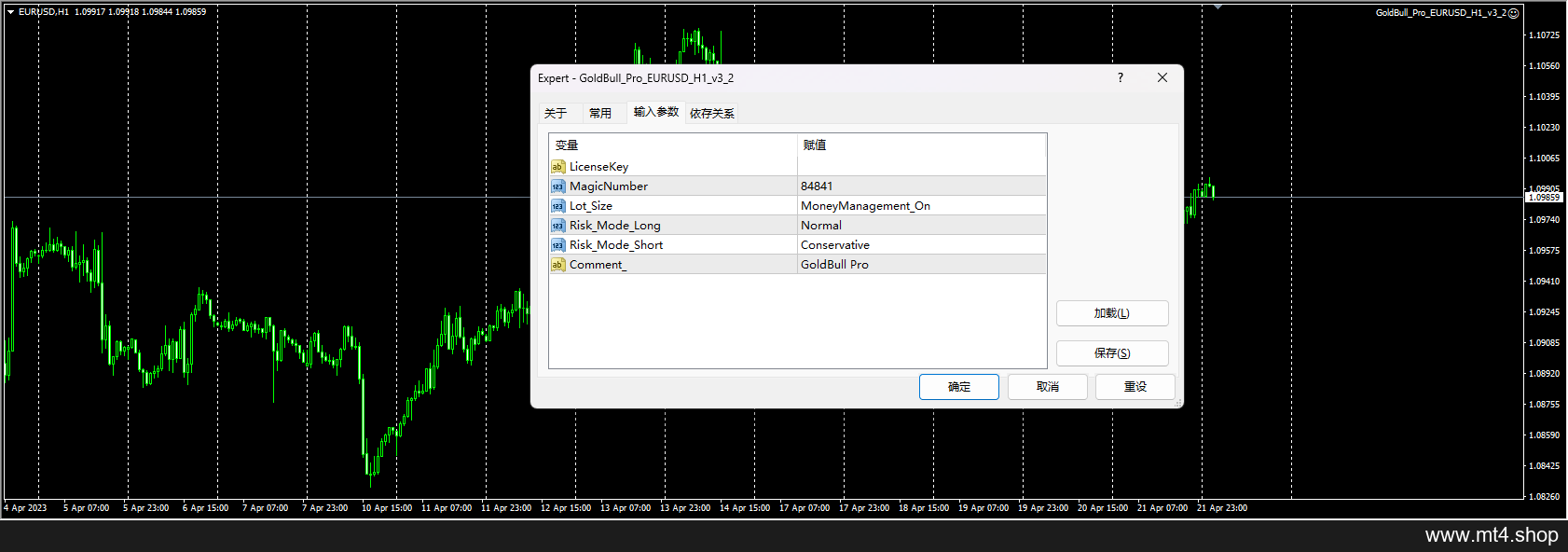Viewport: 1568px width, 552px height.
Task: Select the Risk_Mode_Long variable name
Action: point(615,226)
